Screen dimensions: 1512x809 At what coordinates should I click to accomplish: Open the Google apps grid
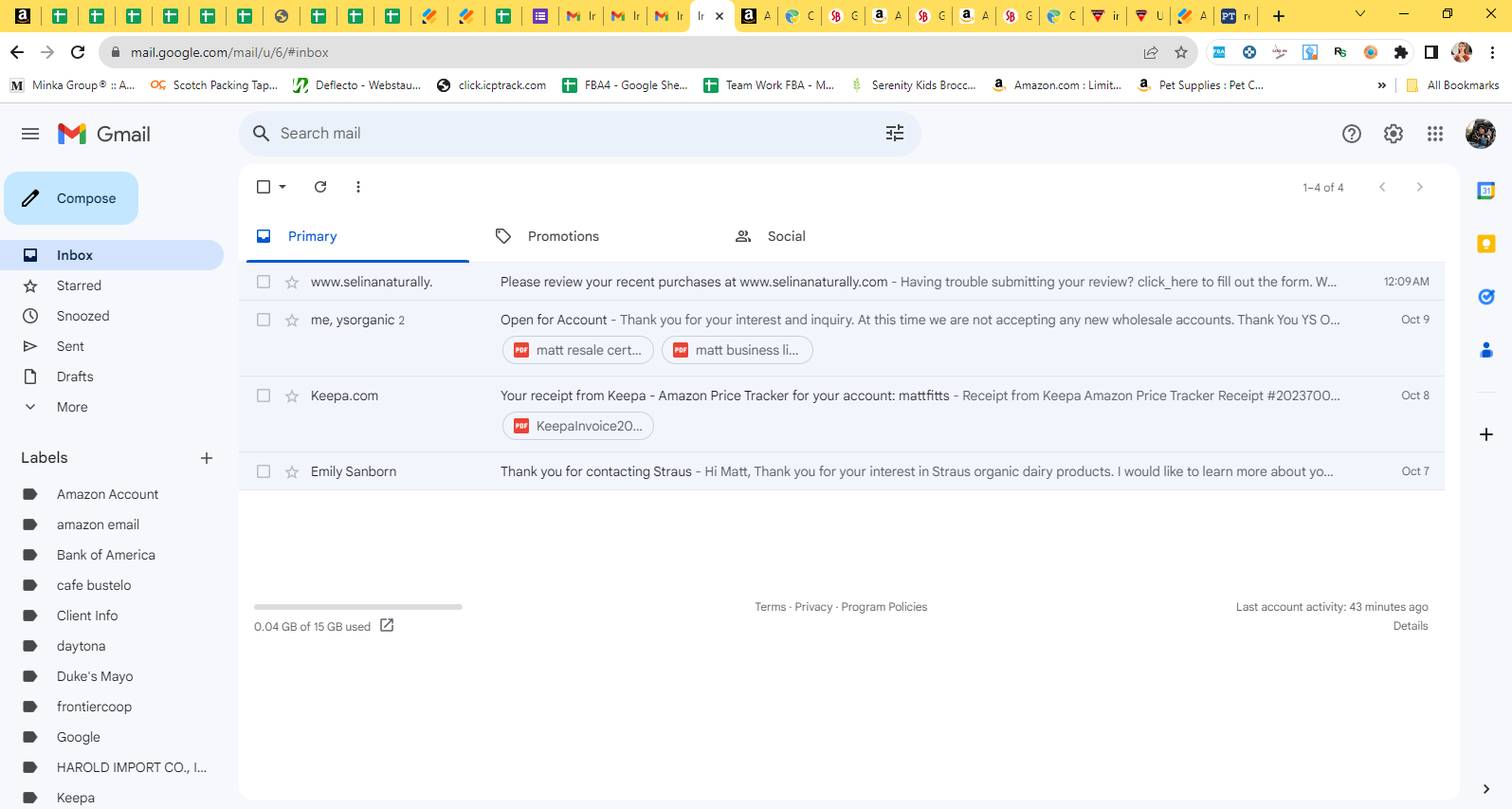1435,134
